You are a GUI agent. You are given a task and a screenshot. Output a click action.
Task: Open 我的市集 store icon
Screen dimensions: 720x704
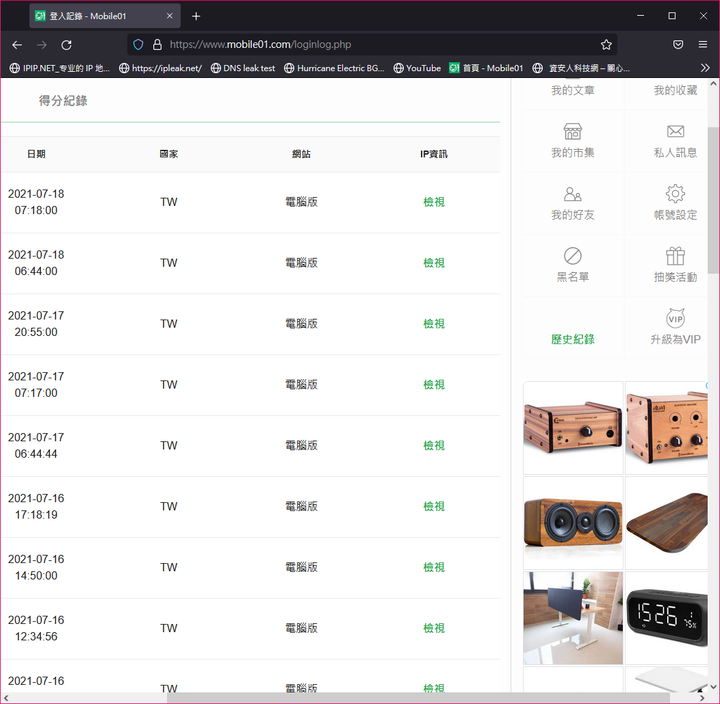point(573,131)
